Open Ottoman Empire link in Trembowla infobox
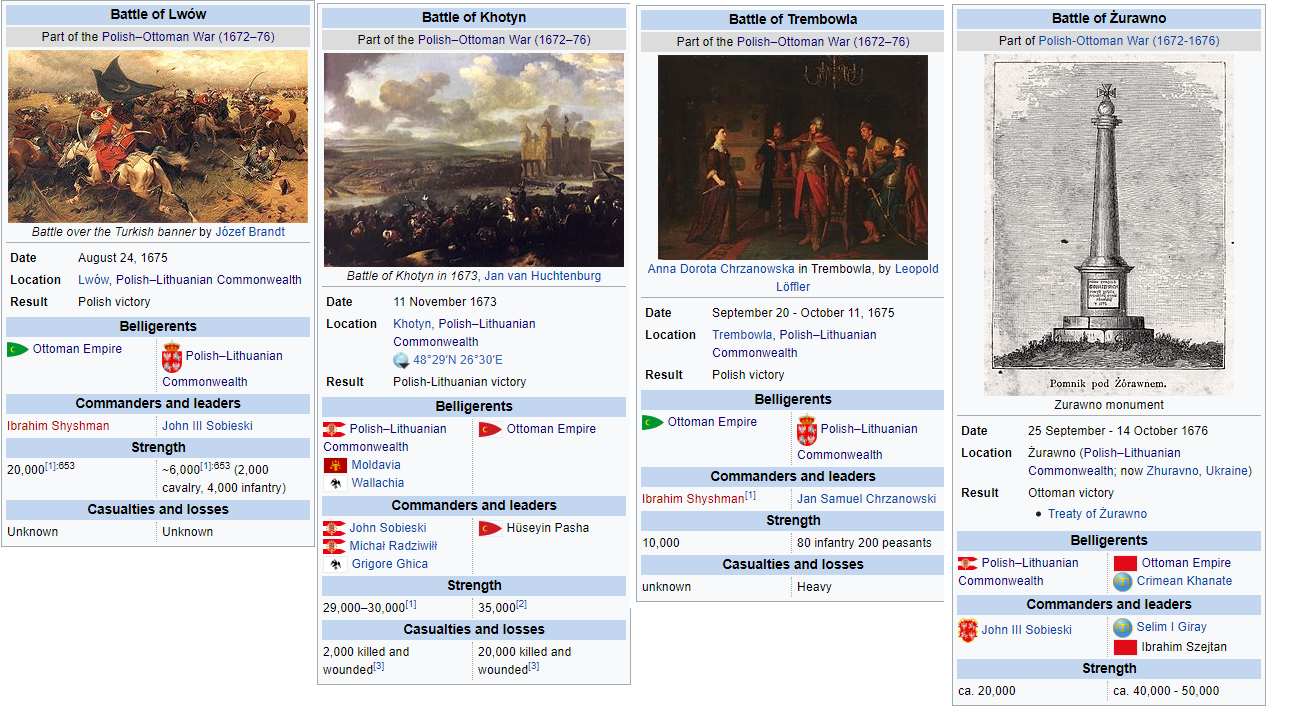This screenshot has height=721, width=1293. [712, 422]
